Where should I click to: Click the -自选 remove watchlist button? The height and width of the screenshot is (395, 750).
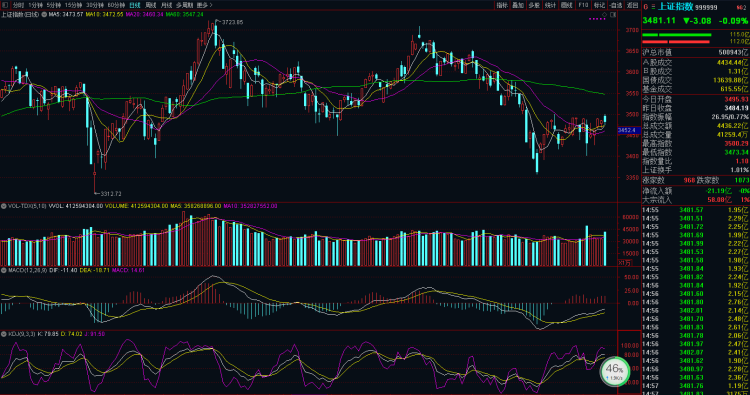coord(616,5)
